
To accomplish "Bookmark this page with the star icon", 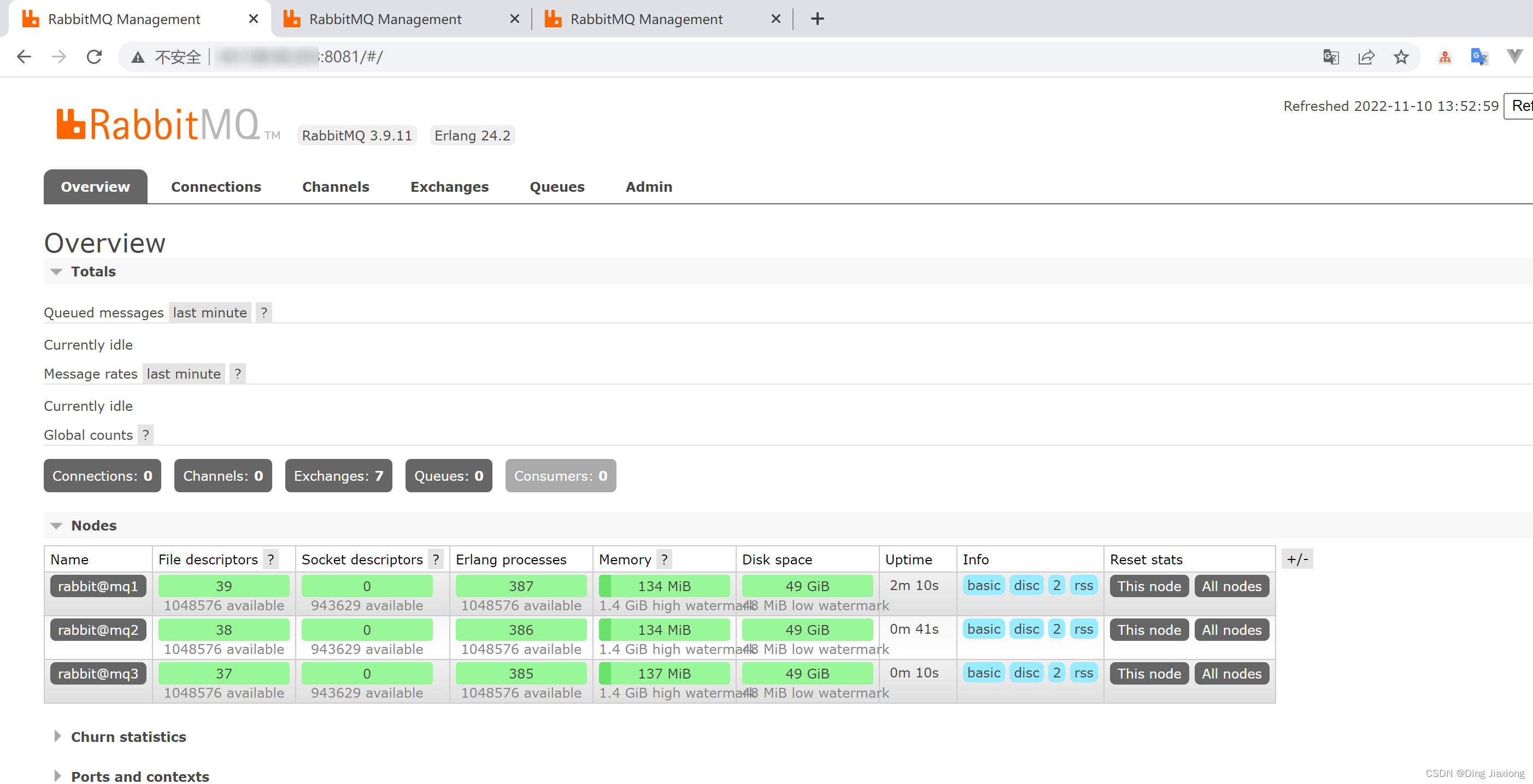I will pyautogui.click(x=1401, y=57).
